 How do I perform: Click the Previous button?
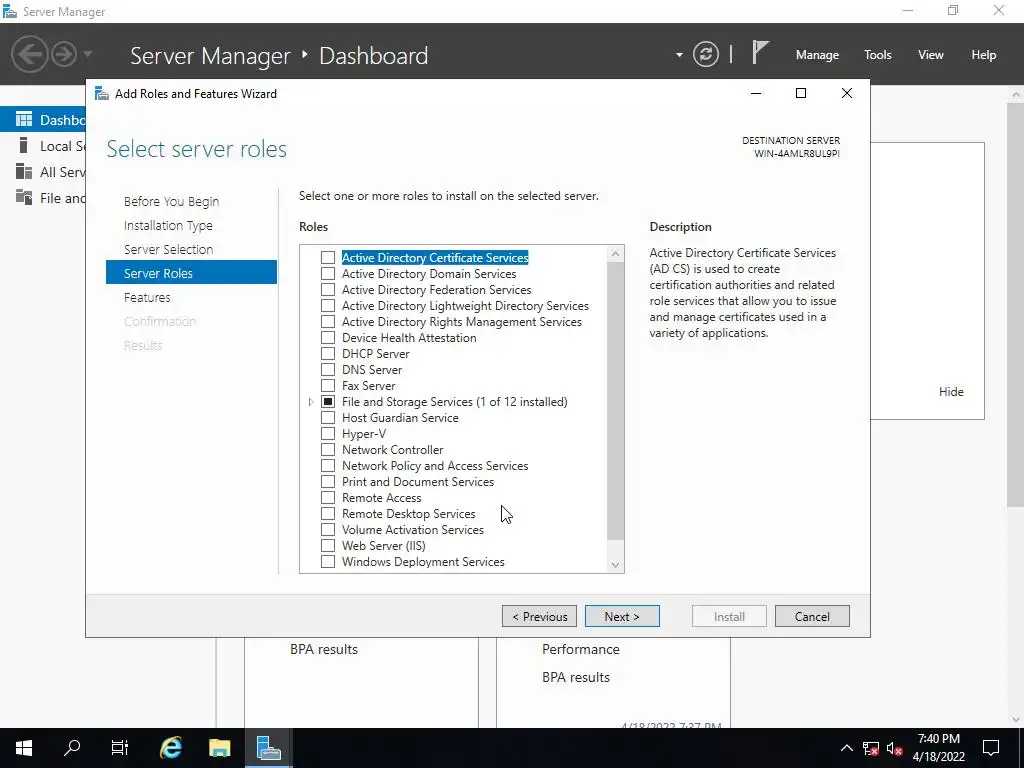tap(539, 616)
